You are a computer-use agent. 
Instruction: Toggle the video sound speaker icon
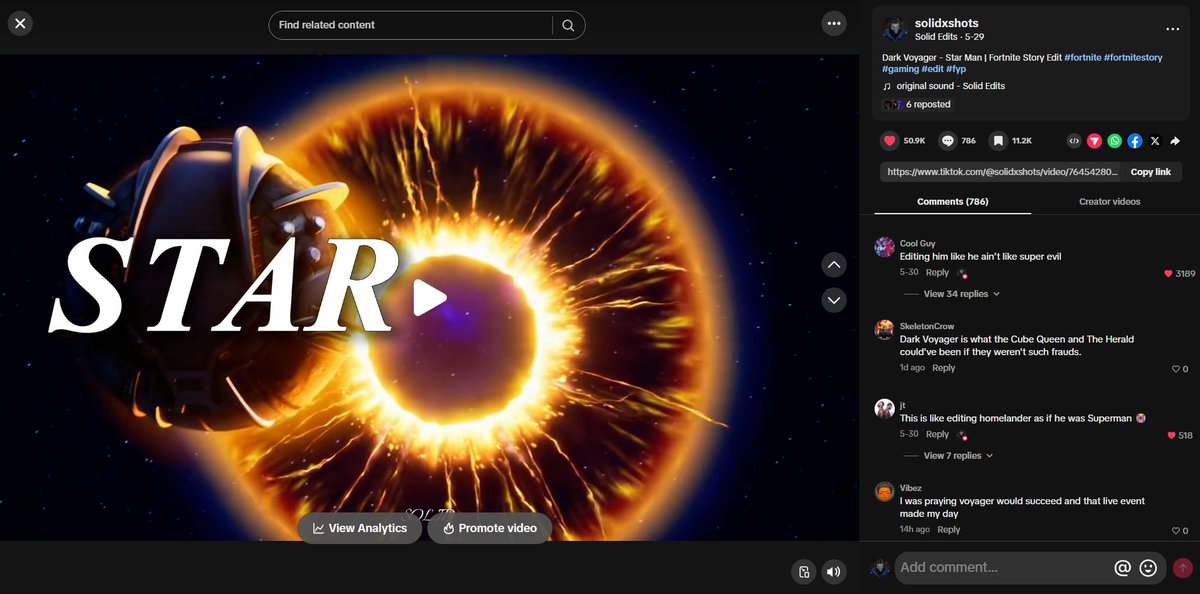[x=834, y=572]
